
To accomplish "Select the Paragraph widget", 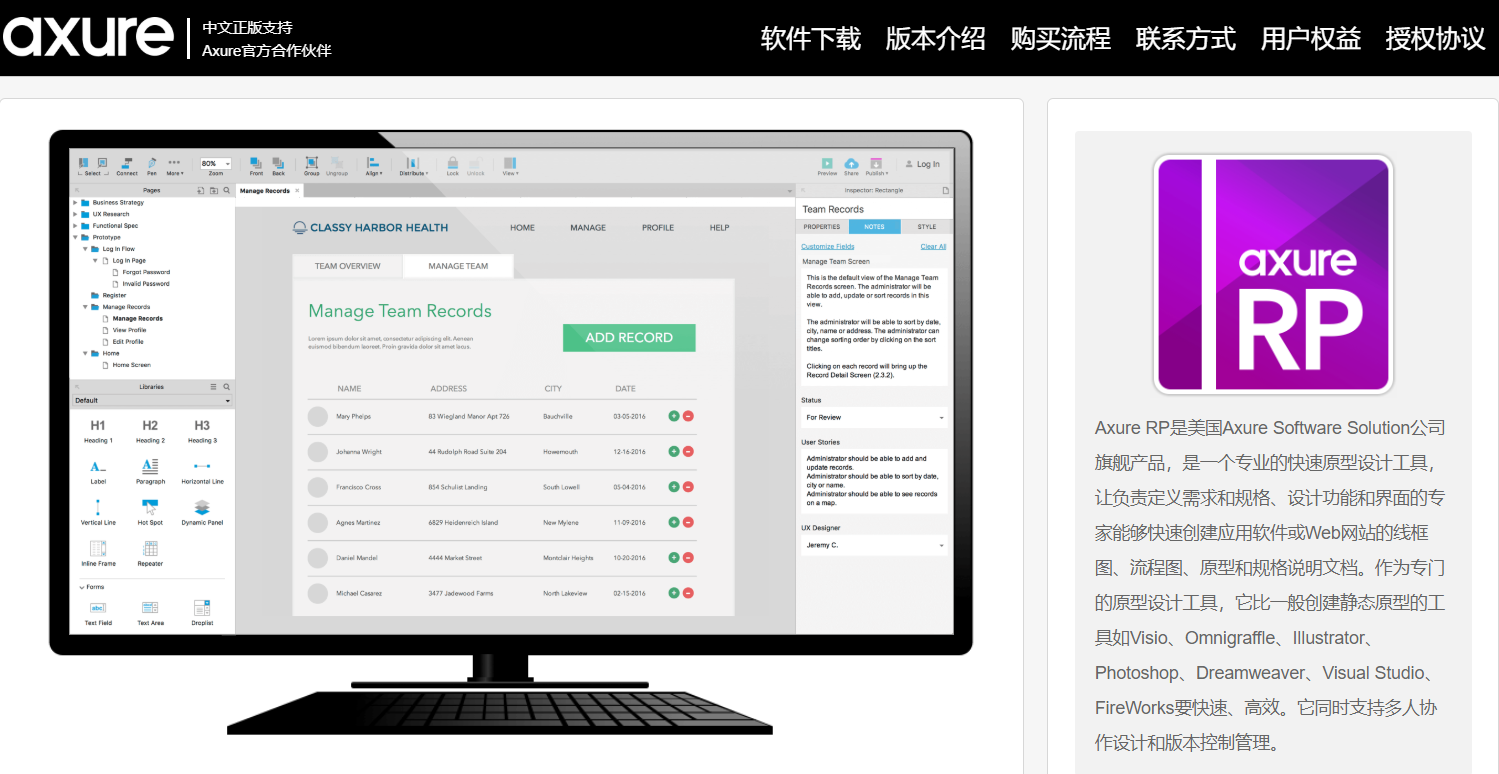I will (x=150, y=472).
